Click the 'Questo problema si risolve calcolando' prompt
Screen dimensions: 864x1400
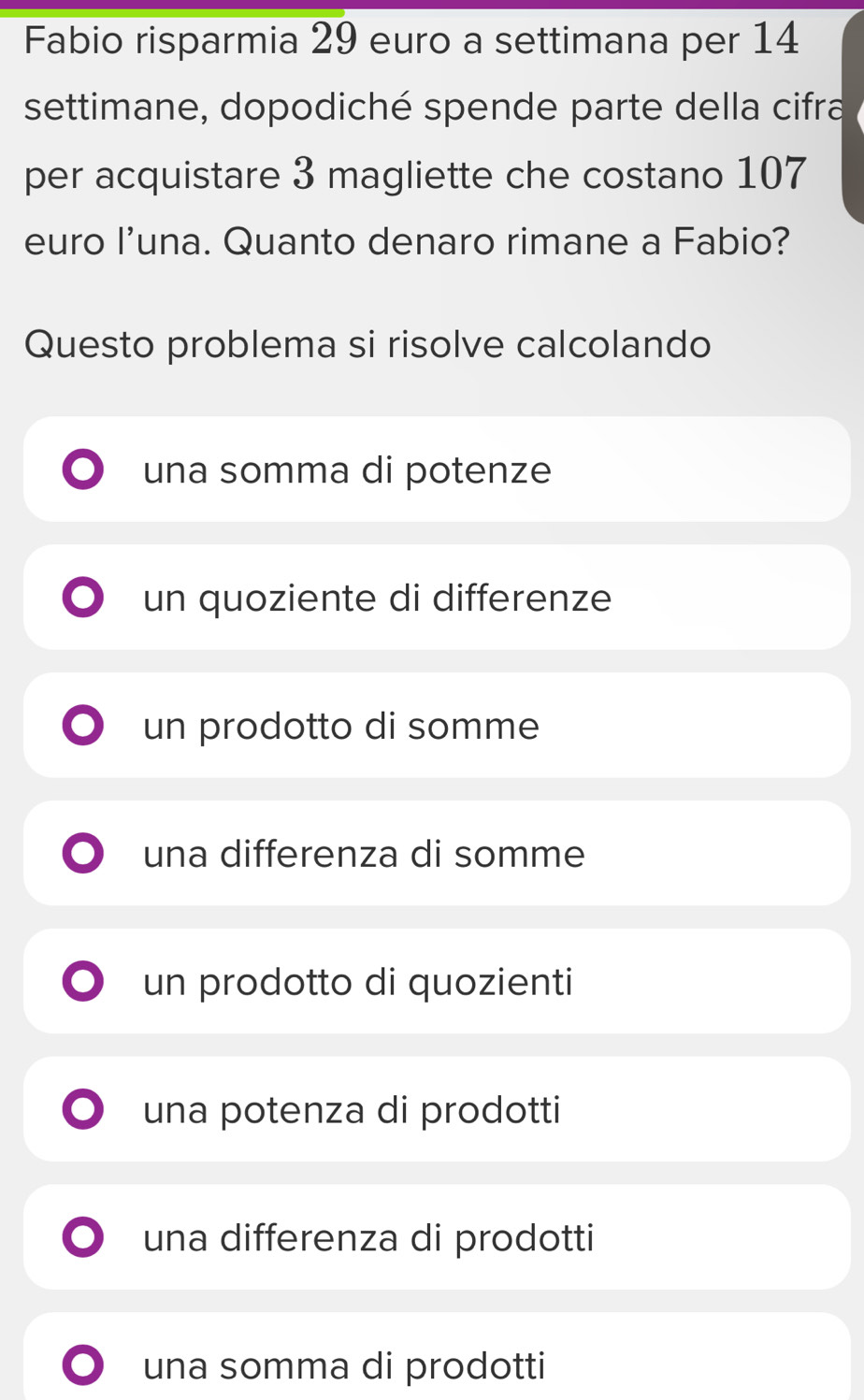click(x=367, y=344)
